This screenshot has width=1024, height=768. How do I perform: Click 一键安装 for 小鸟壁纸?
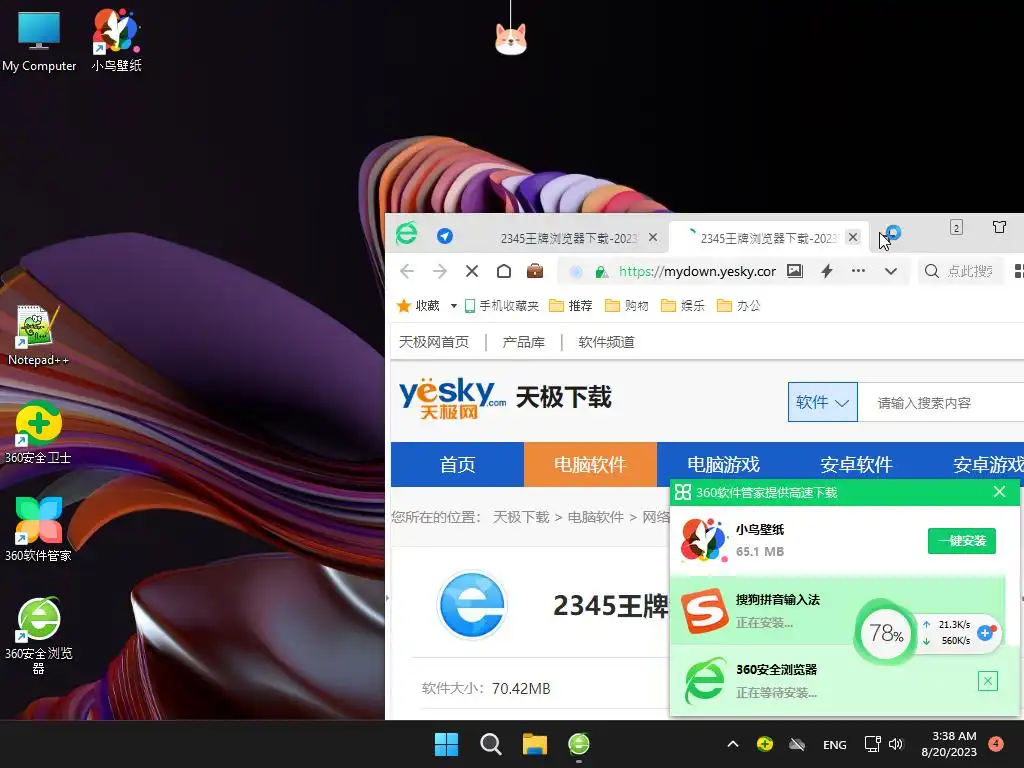(x=961, y=541)
